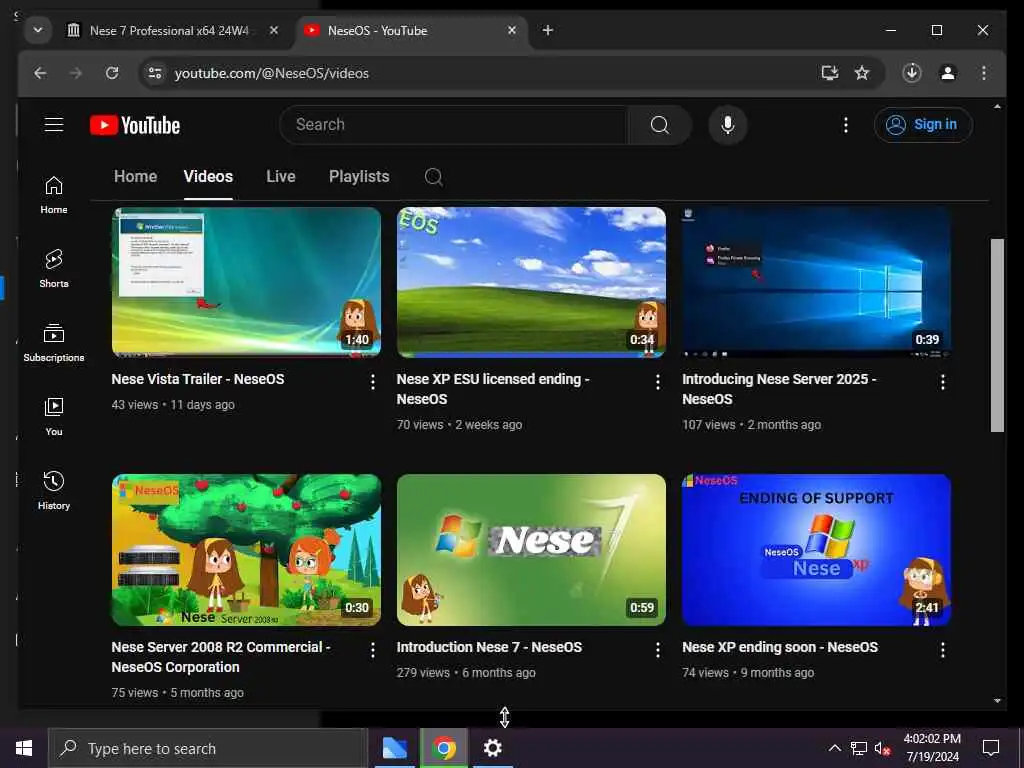Switch to the Live channel tab
The image size is (1024, 768).
281,176
